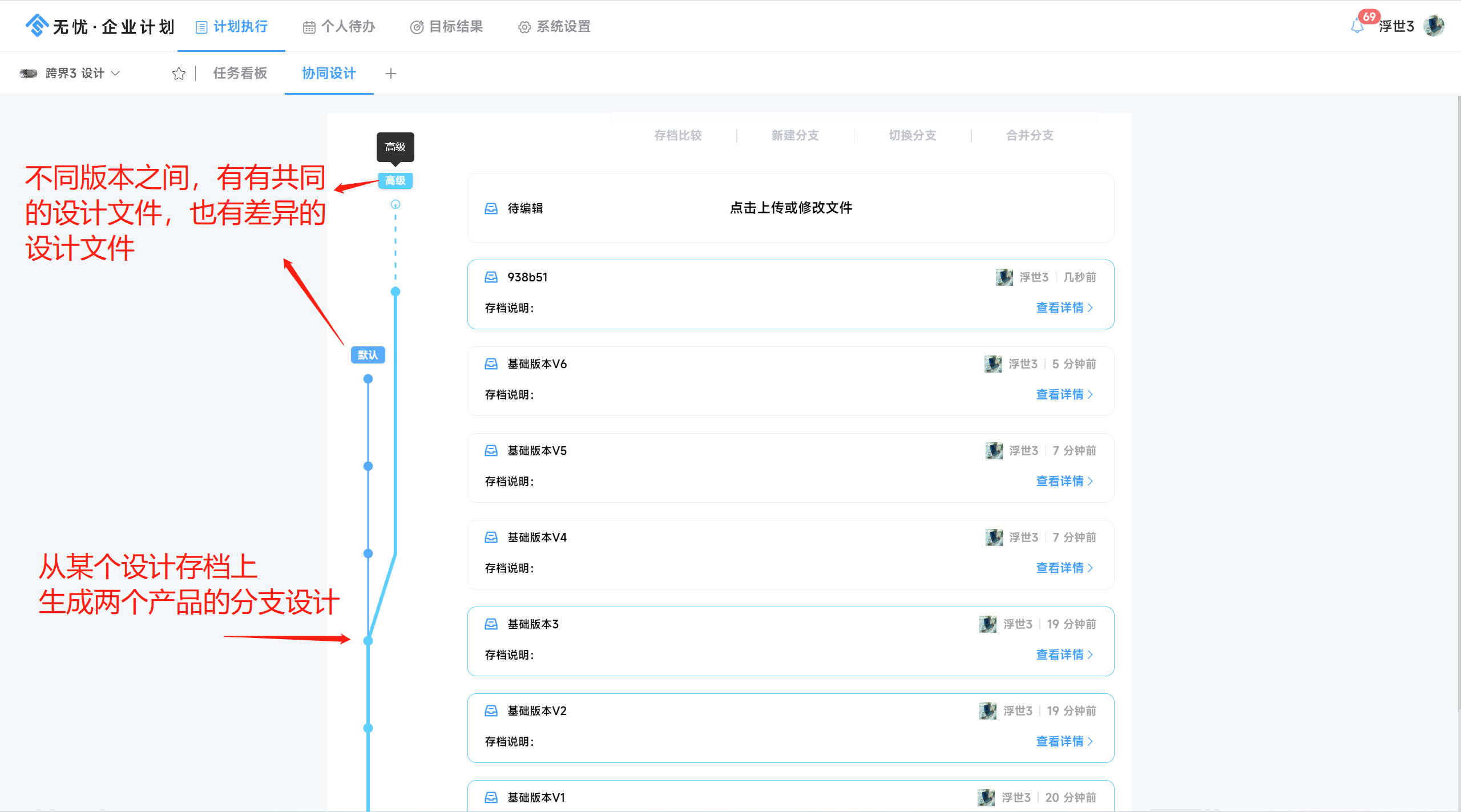Click the 新建分支 button
This screenshot has width=1461, height=812.
795,135
